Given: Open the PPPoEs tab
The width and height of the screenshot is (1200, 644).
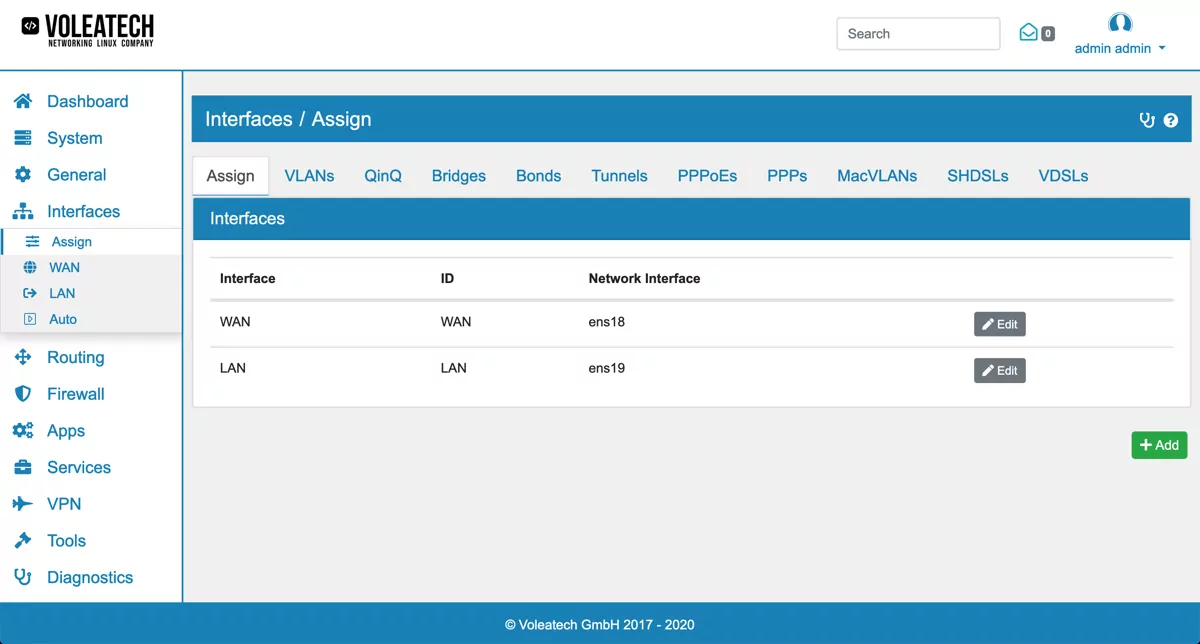Looking at the screenshot, I should (707, 176).
